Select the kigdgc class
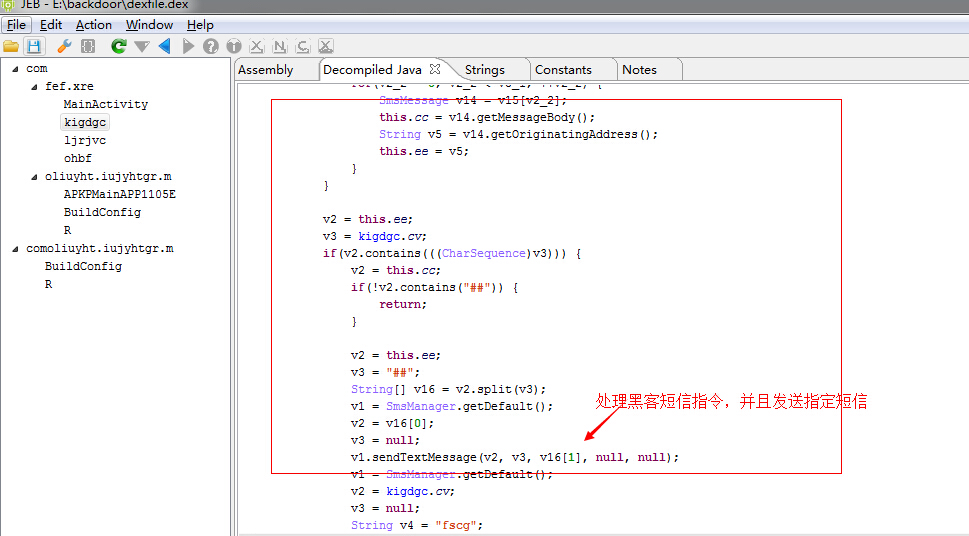 point(85,122)
